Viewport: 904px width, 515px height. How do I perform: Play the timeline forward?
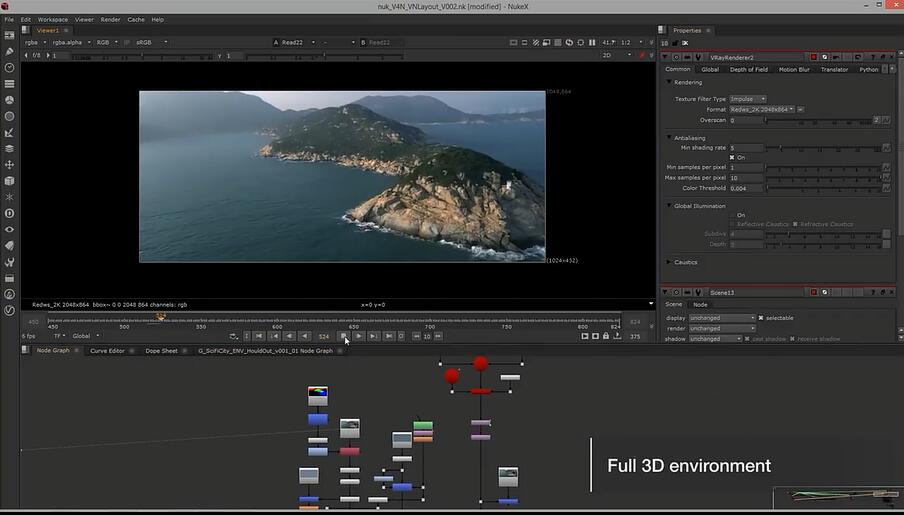click(x=359, y=336)
